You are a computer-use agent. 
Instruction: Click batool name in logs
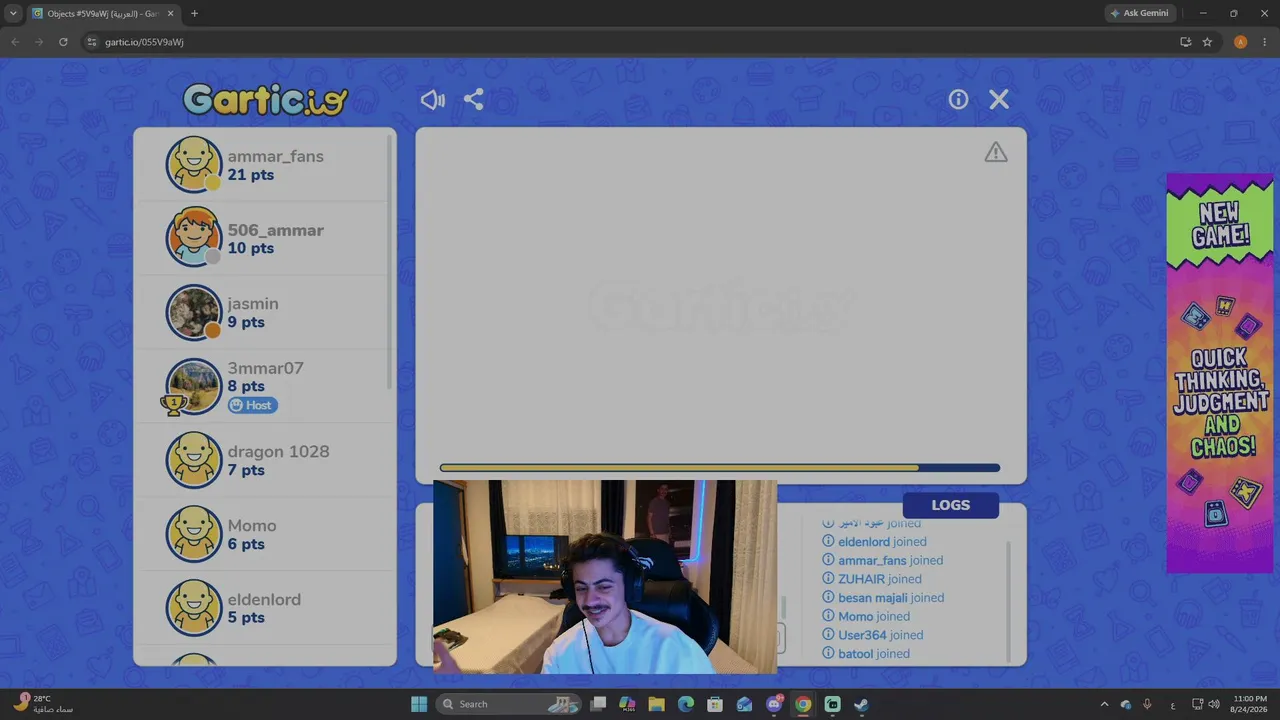(x=855, y=654)
